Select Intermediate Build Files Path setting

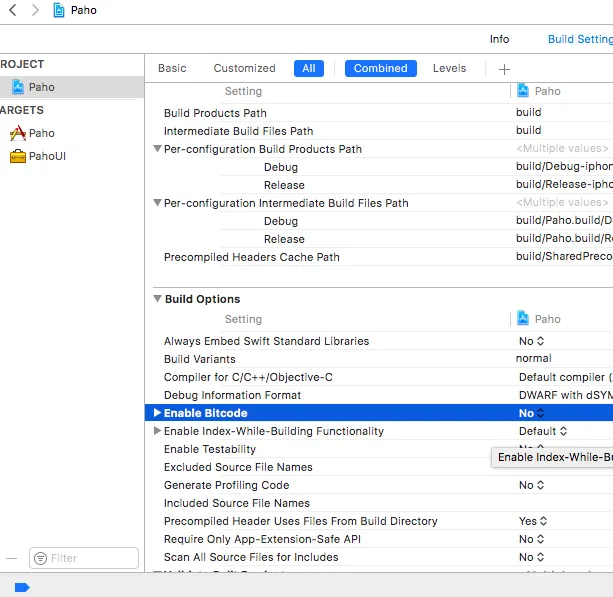(x=238, y=131)
